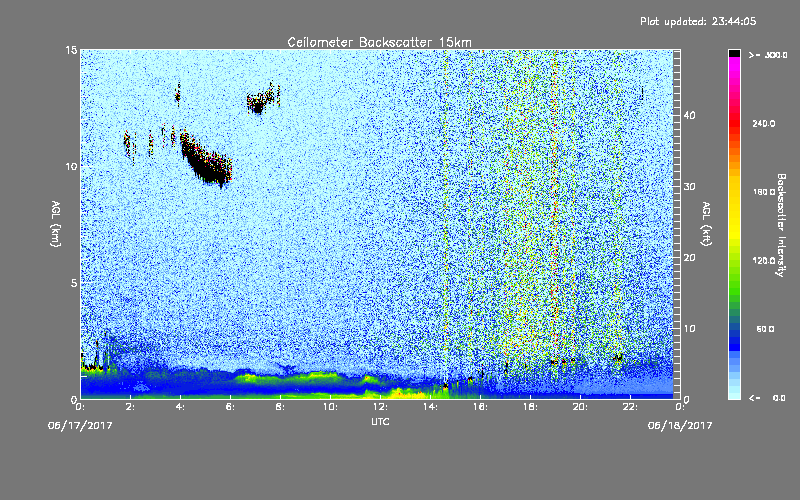
Task: Click the 06/18/2017 end date label
Action: [680, 426]
